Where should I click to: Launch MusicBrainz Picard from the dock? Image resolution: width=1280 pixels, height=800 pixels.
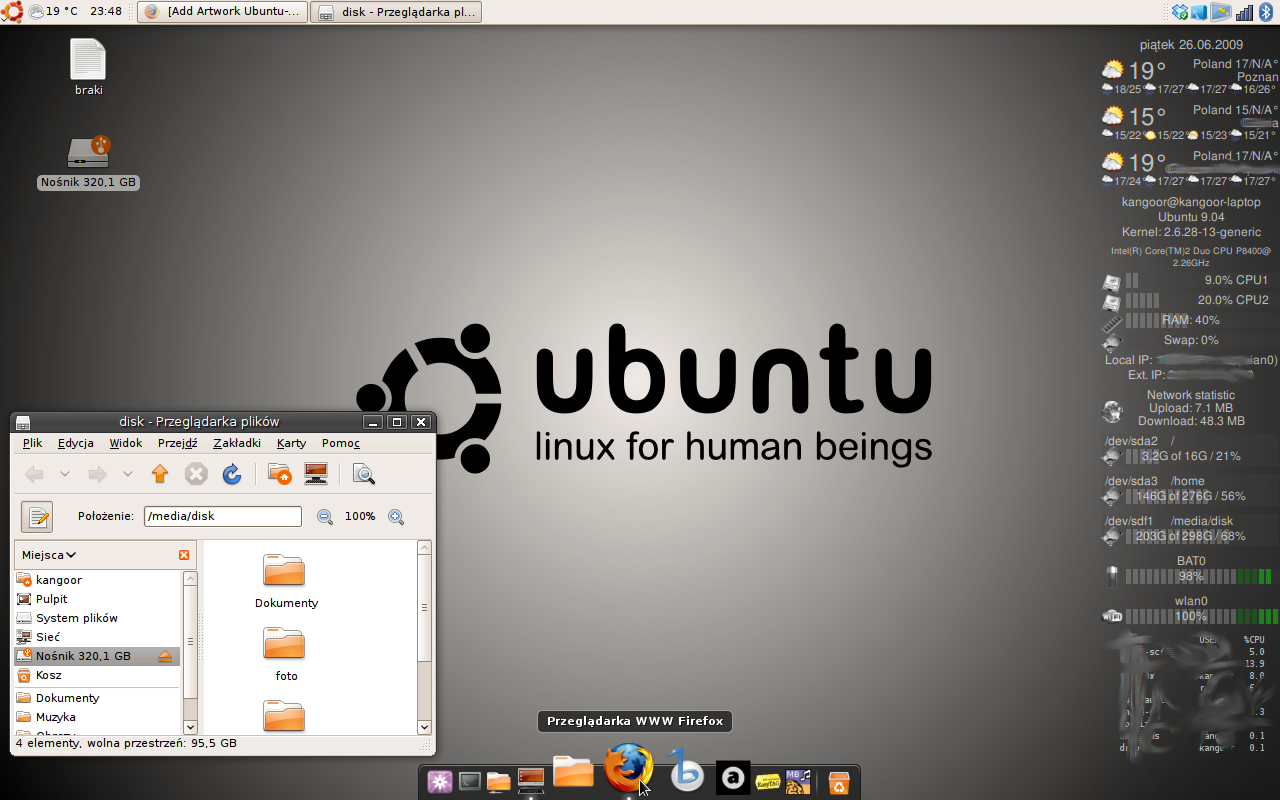[798, 781]
